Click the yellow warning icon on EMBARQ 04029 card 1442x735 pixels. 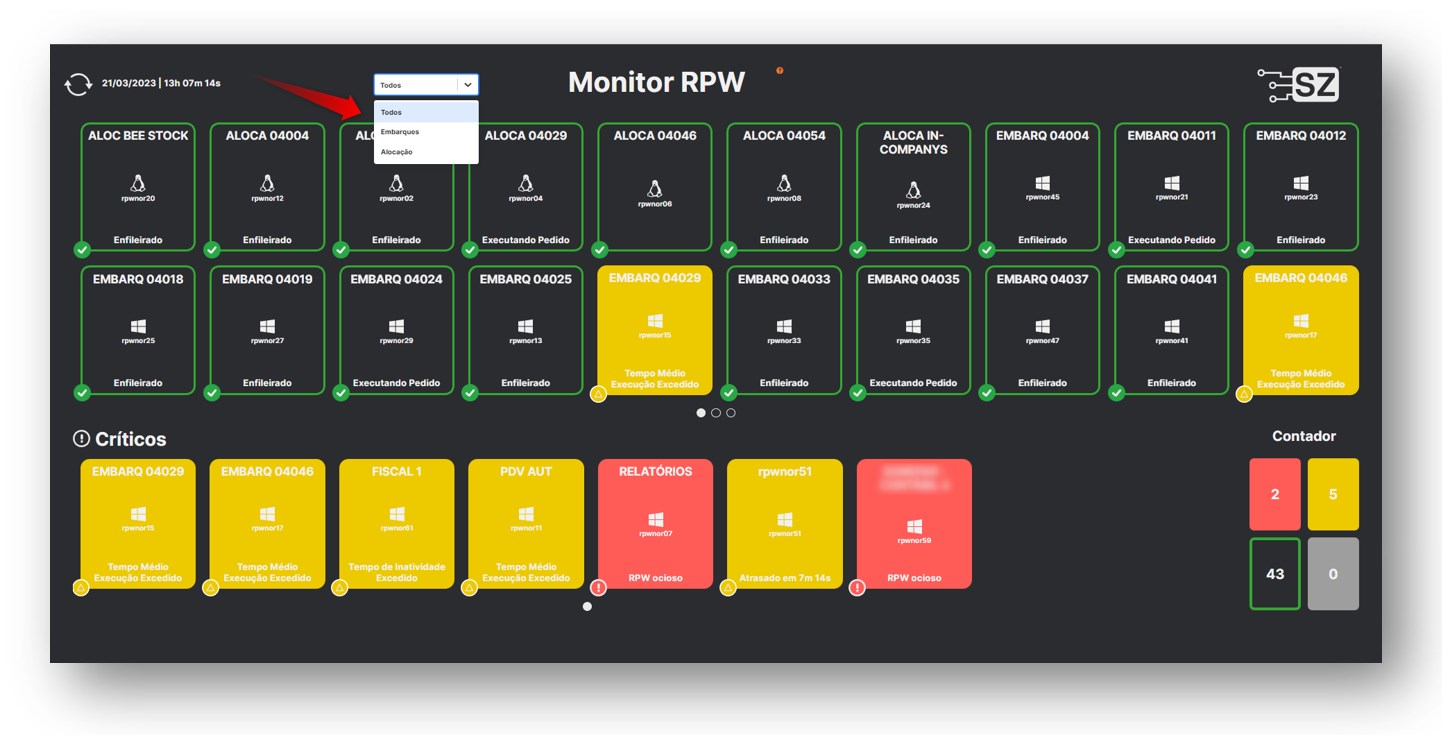pyautogui.click(x=600, y=394)
